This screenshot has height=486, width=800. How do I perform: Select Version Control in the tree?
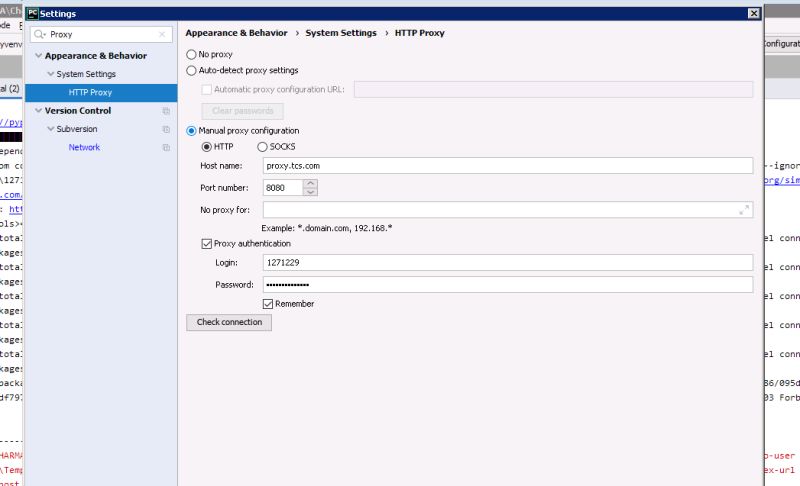coord(78,111)
